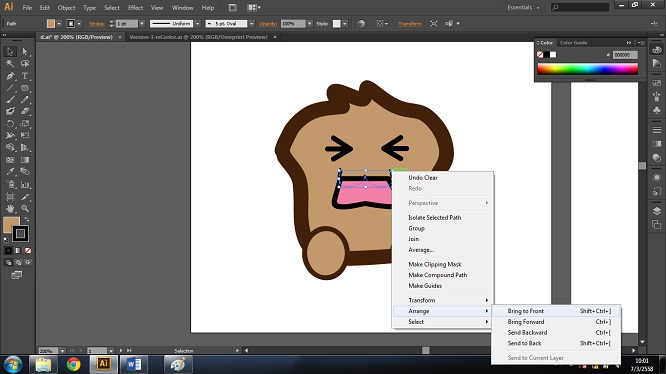666x374 pixels.
Task: Swap fill and stroke colors
Action: pyautogui.click(x=27, y=219)
